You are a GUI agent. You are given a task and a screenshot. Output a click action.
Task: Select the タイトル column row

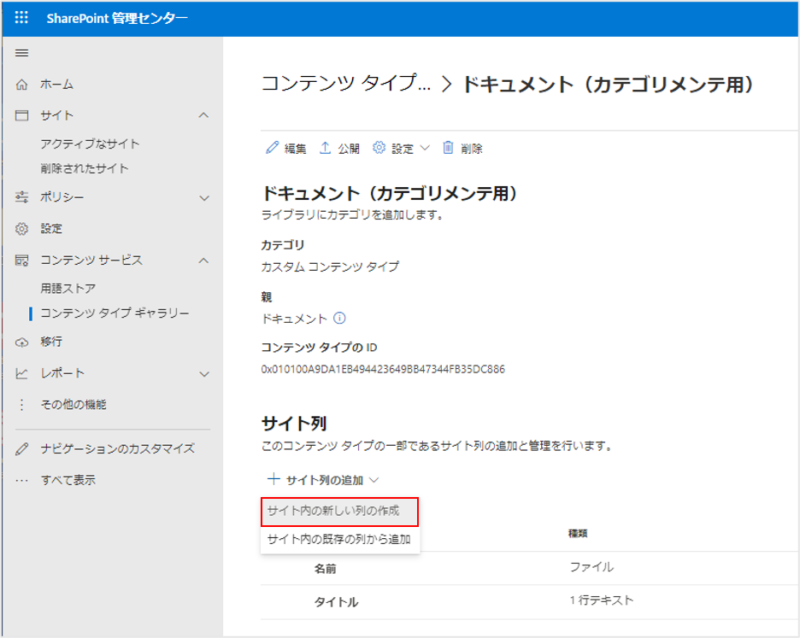point(336,602)
